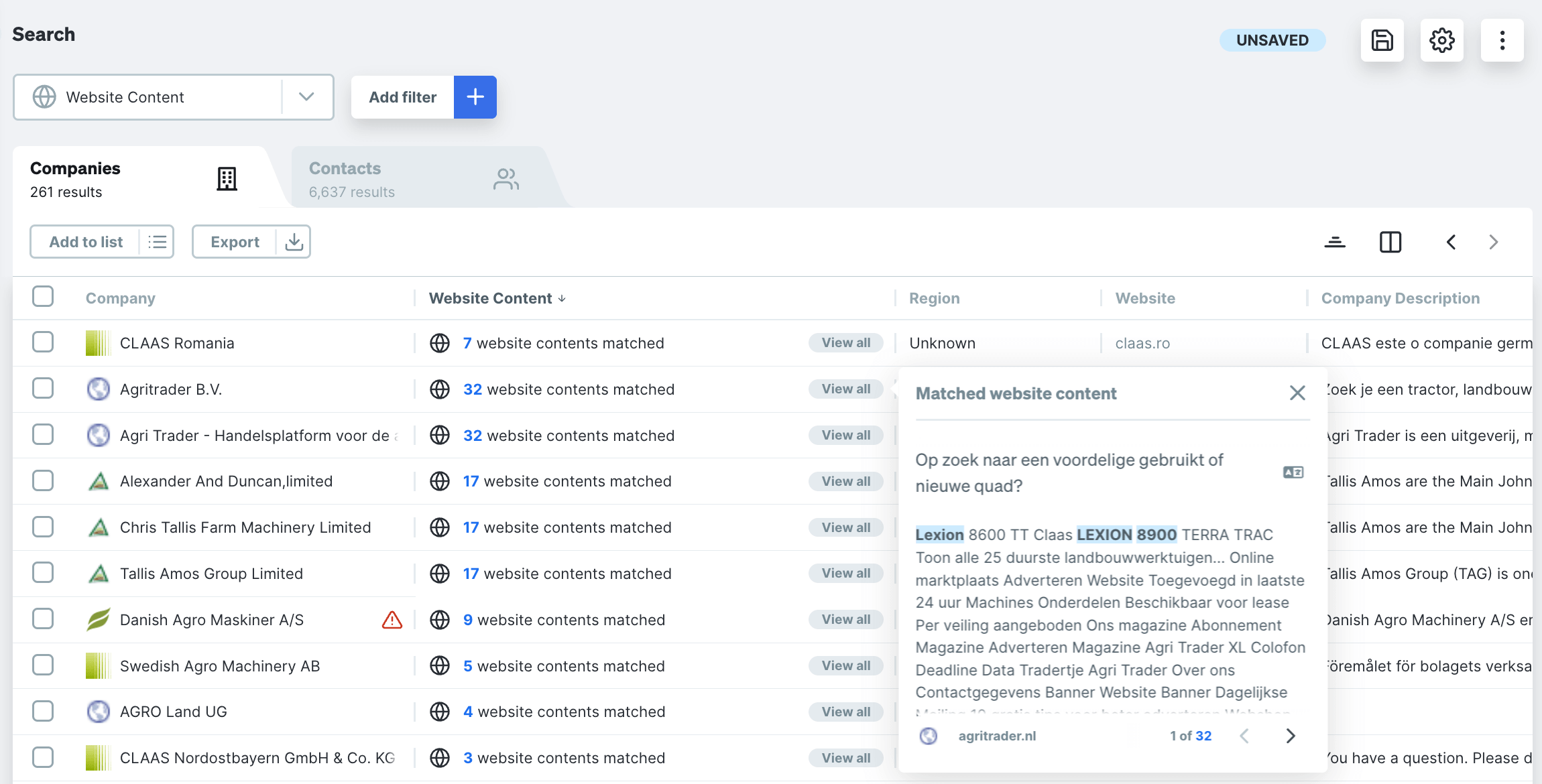Click the Add filter button

click(x=402, y=97)
